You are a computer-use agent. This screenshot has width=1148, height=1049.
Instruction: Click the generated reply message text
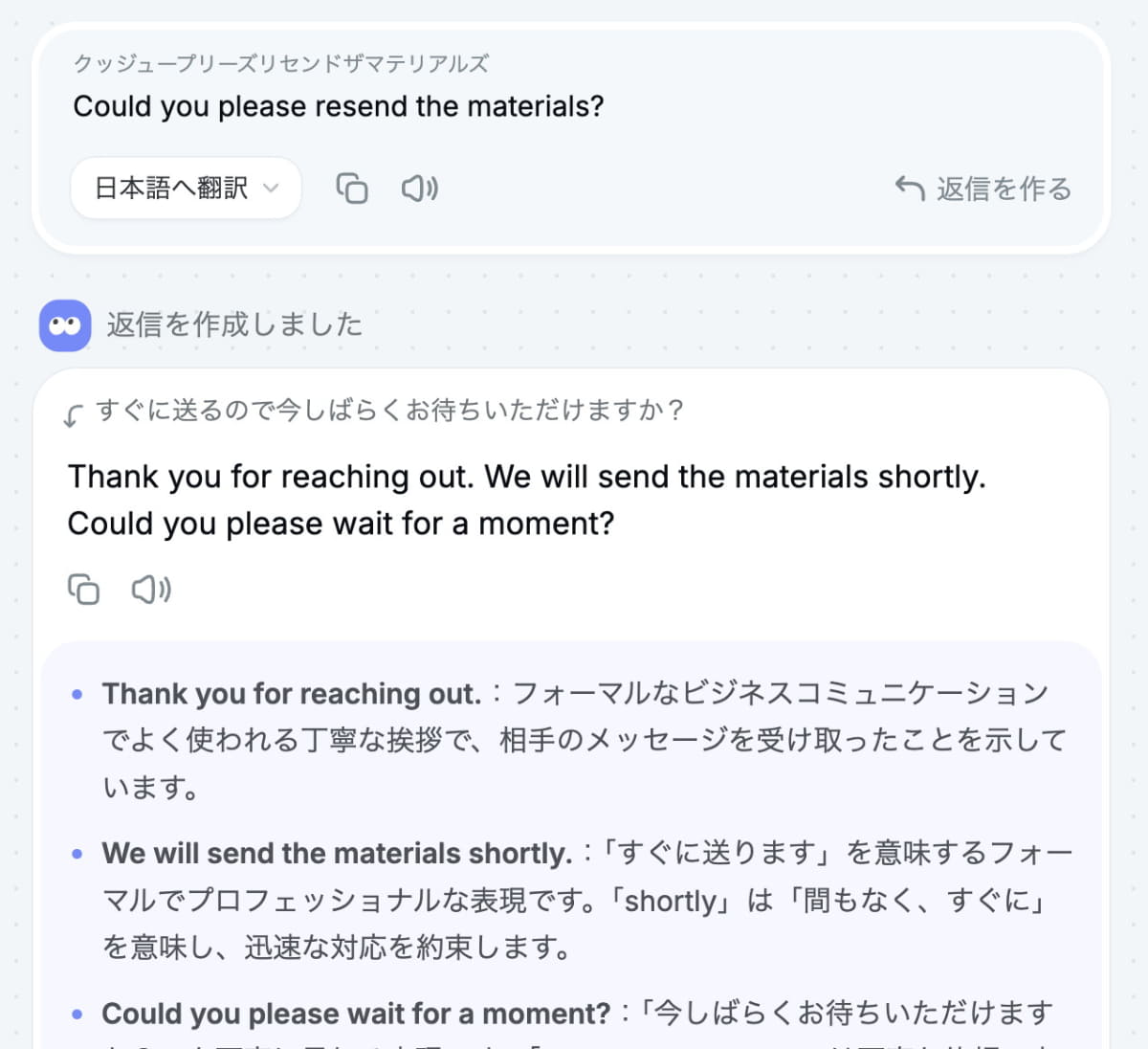point(526,499)
